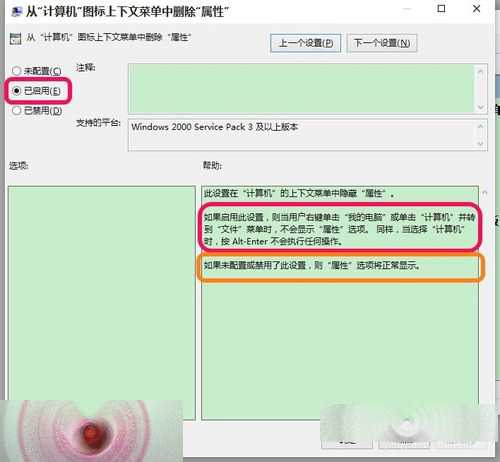Go to 上一个设置(P) previous setting
500x462 pixels.
click(x=306, y=43)
